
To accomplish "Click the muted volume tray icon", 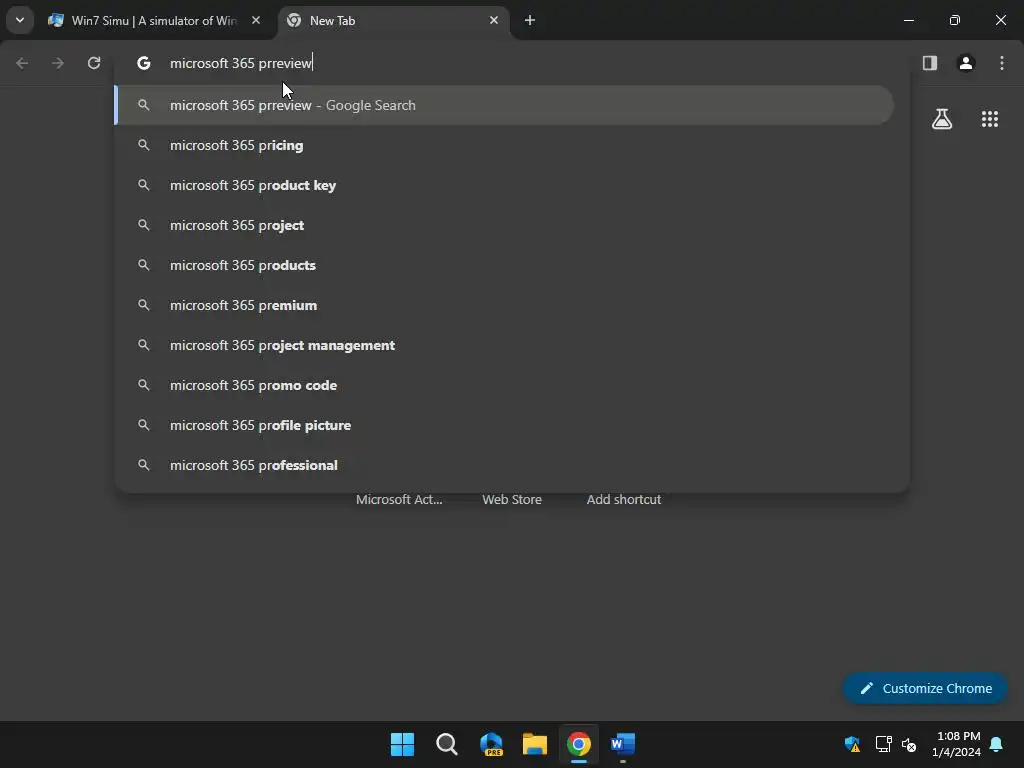I will tap(908, 744).
